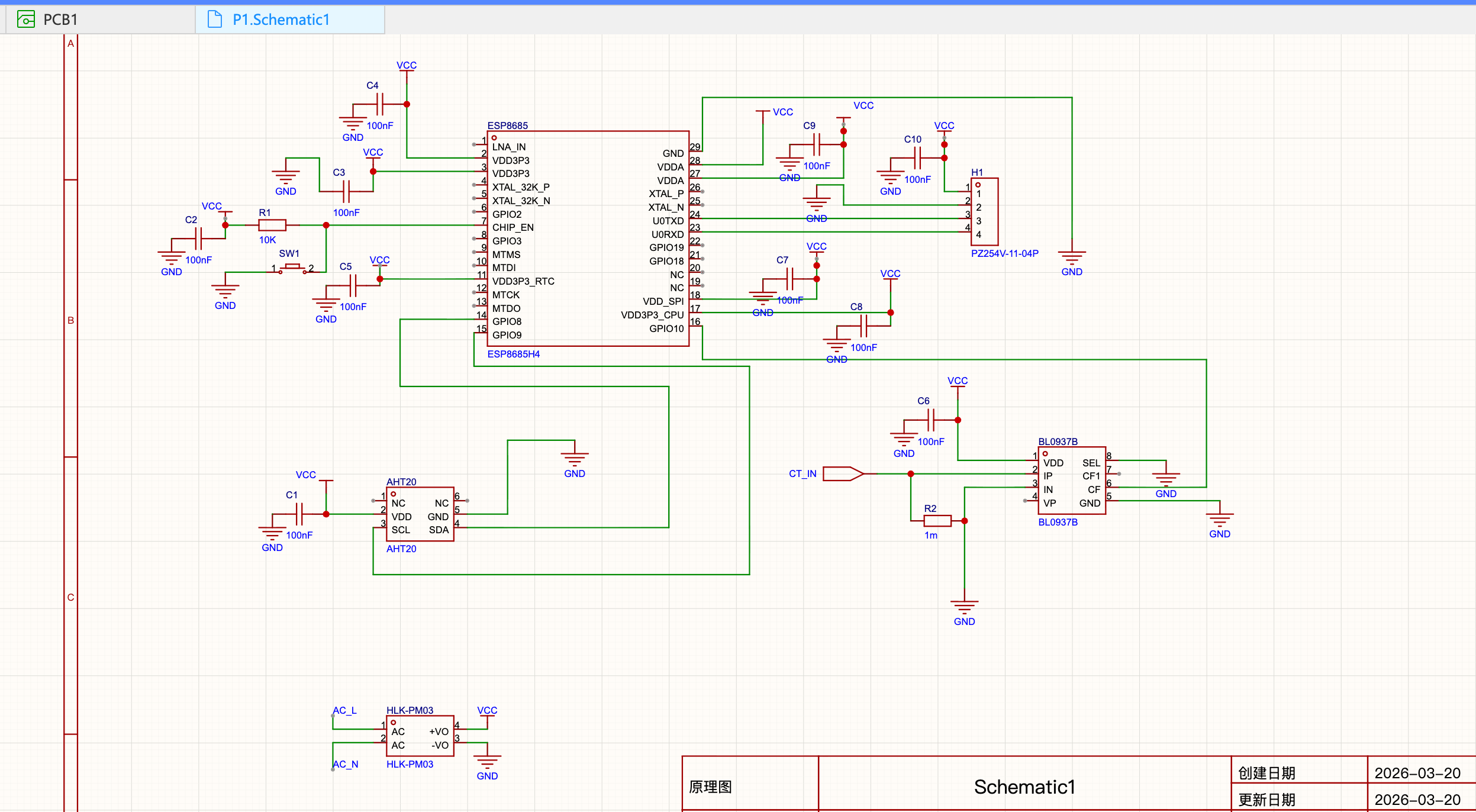Image resolution: width=1476 pixels, height=812 pixels.
Task: Click the CT_IN net port symbol
Action: coord(842,474)
